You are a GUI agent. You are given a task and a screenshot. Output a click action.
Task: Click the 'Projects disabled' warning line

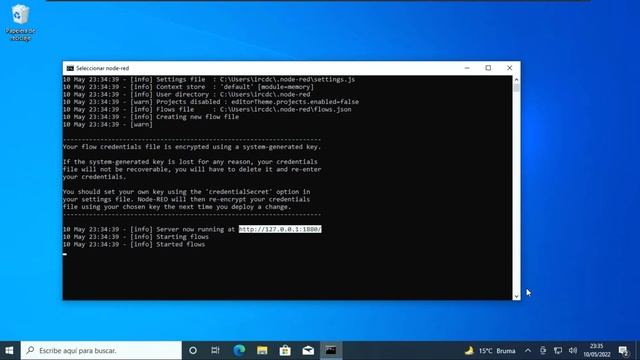(211, 102)
